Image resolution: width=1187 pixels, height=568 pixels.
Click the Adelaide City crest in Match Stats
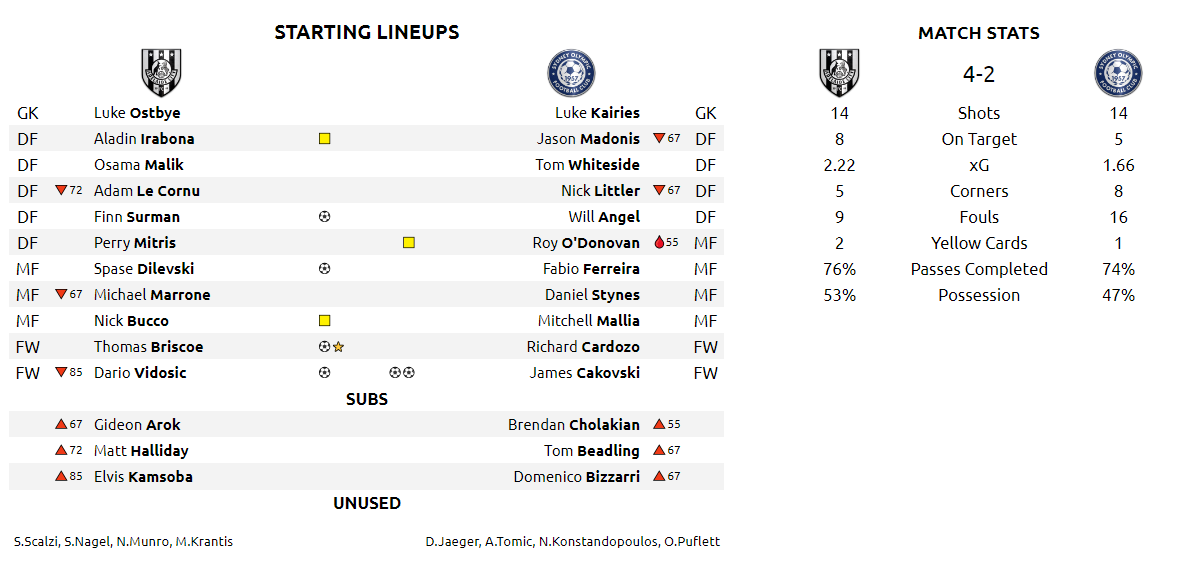pos(839,73)
